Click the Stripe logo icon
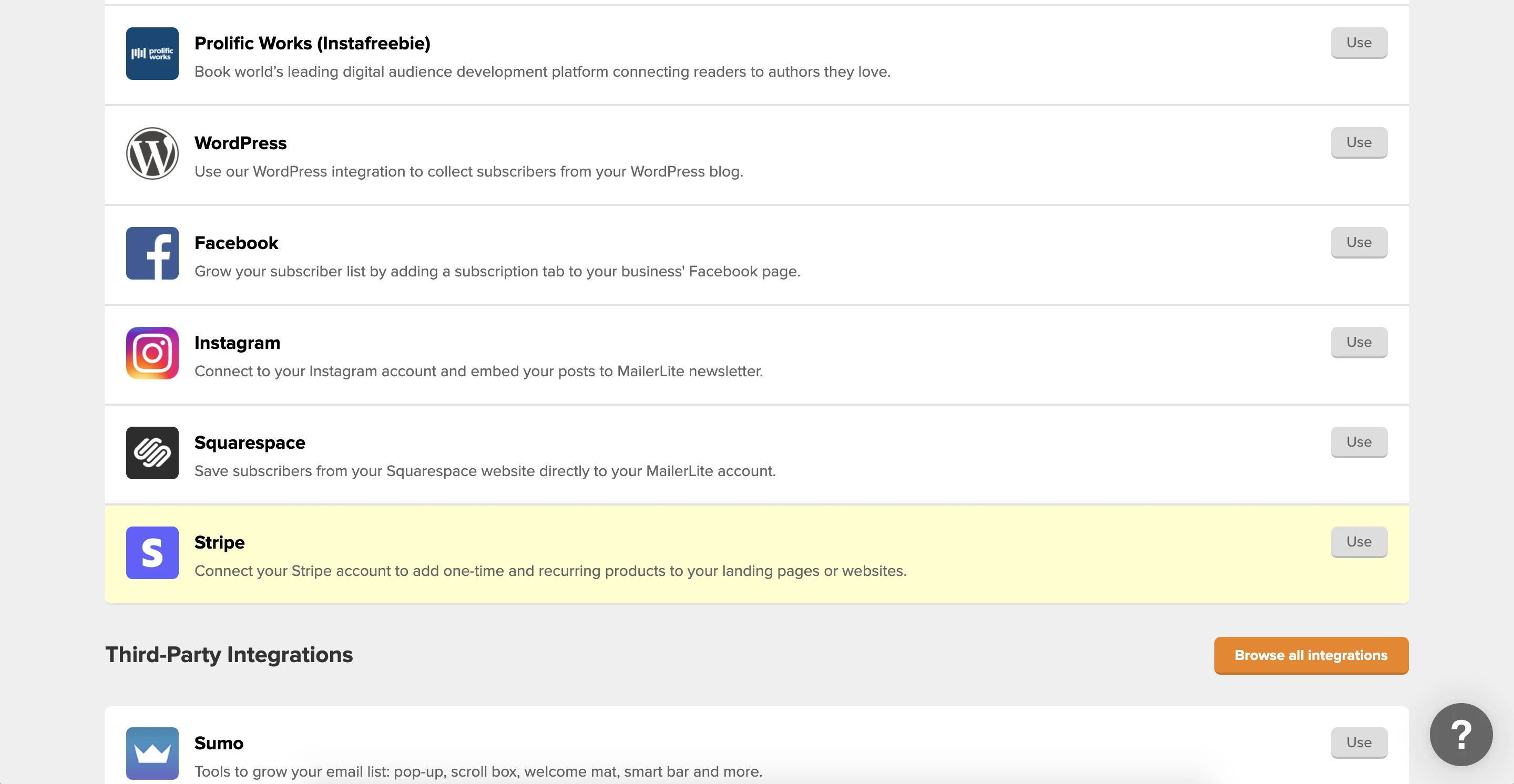This screenshot has height=784, width=1514. pyautogui.click(x=152, y=553)
